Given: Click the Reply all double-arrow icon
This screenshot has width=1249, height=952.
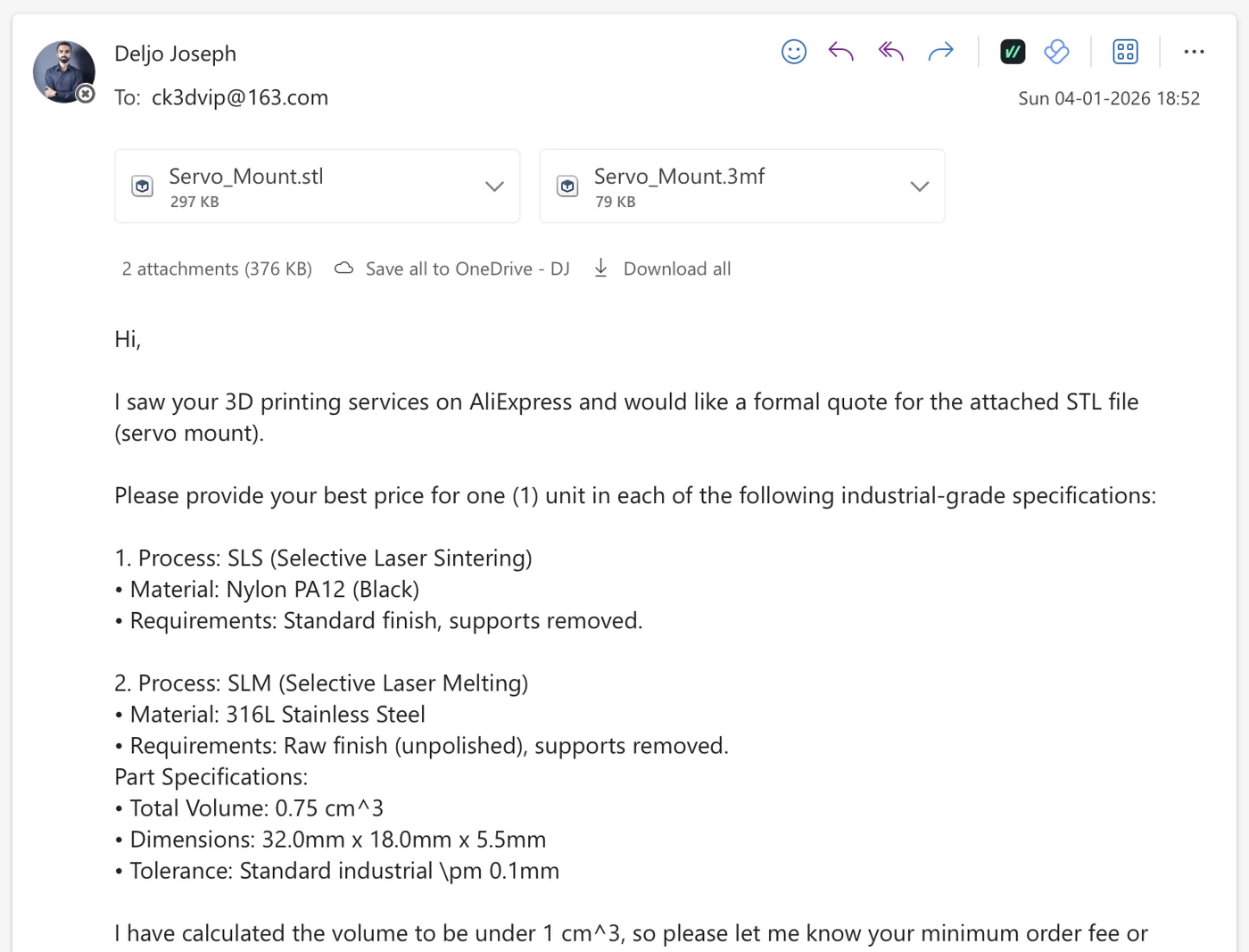Looking at the screenshot, I should coord(890,52).
